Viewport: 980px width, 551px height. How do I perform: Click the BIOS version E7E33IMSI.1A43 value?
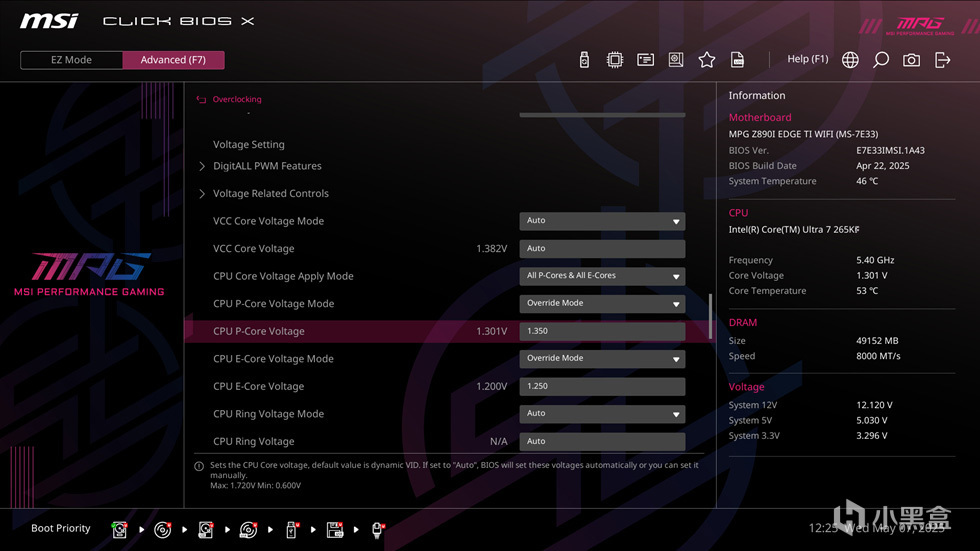(x=890, y=151)
